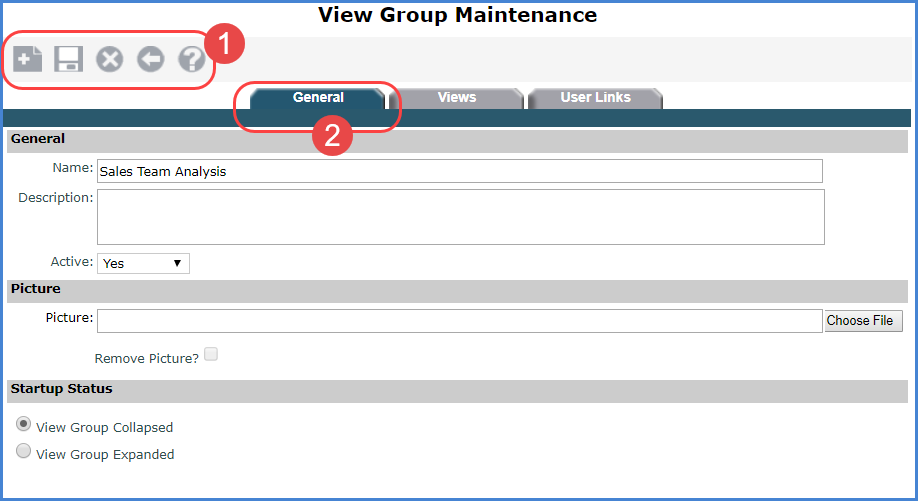
Task: Choose the View Group Expanded radio option
Action: tap(23, 452)
